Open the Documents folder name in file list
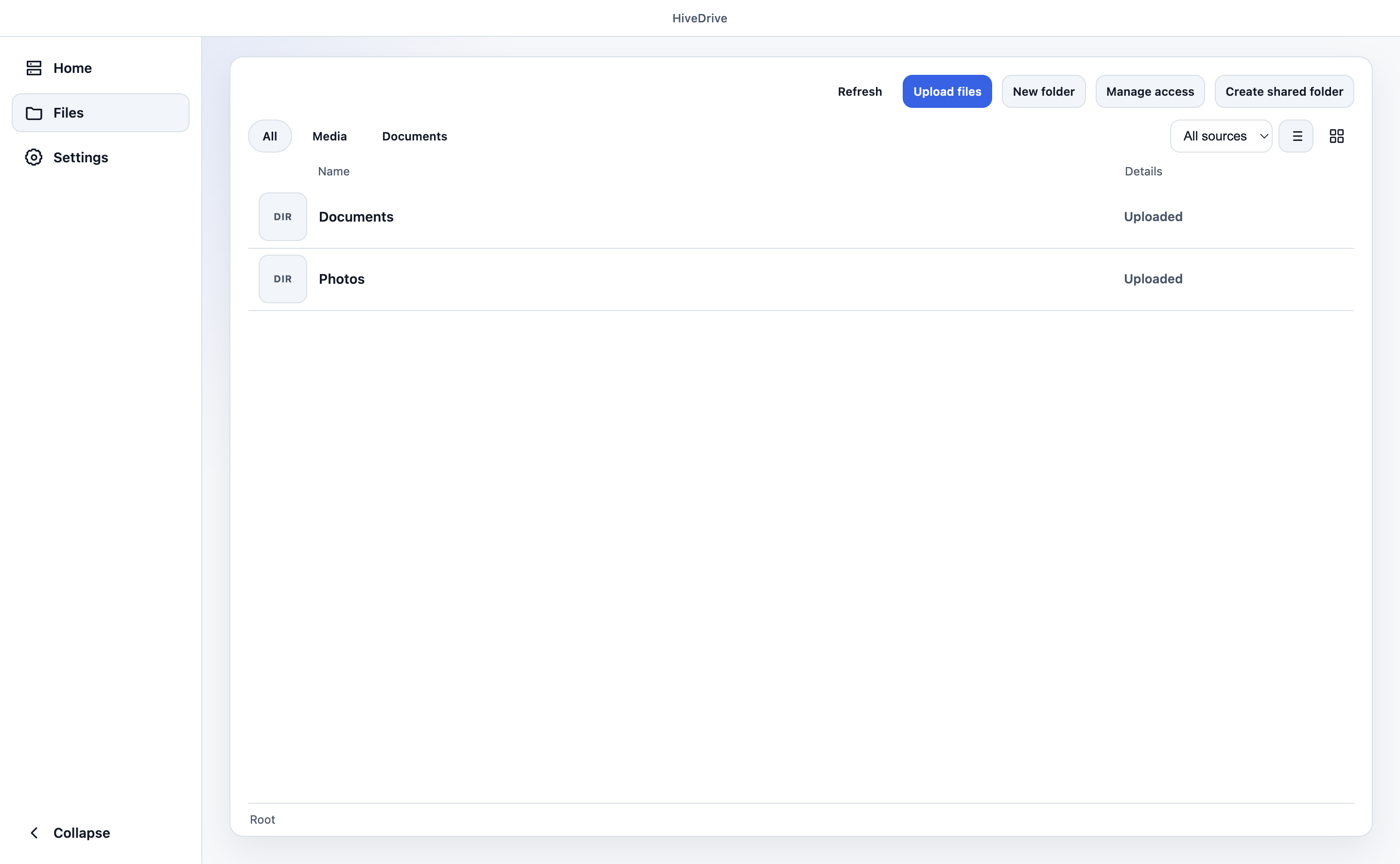Image resolution: width=1400 pixels, height=864 pixels. click(x=356, y=217)
